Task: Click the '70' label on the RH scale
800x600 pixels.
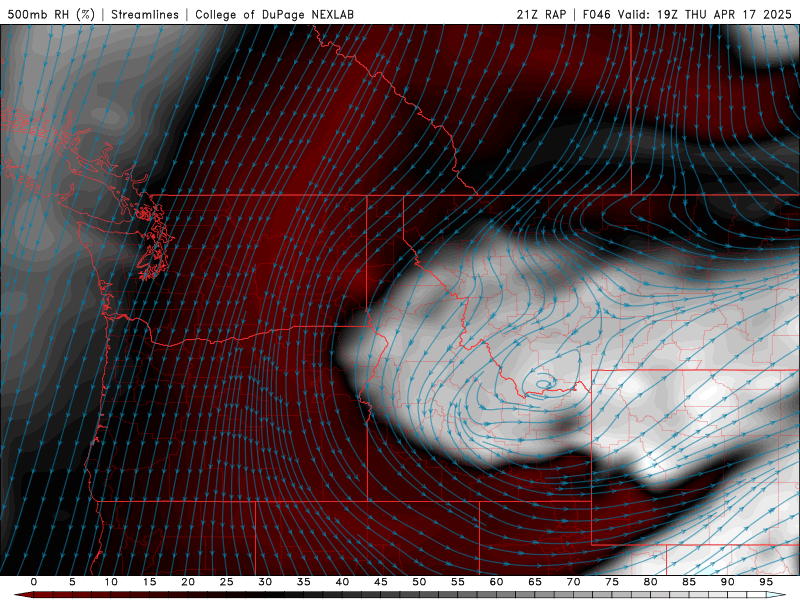Action: click(x=573, y=582)
